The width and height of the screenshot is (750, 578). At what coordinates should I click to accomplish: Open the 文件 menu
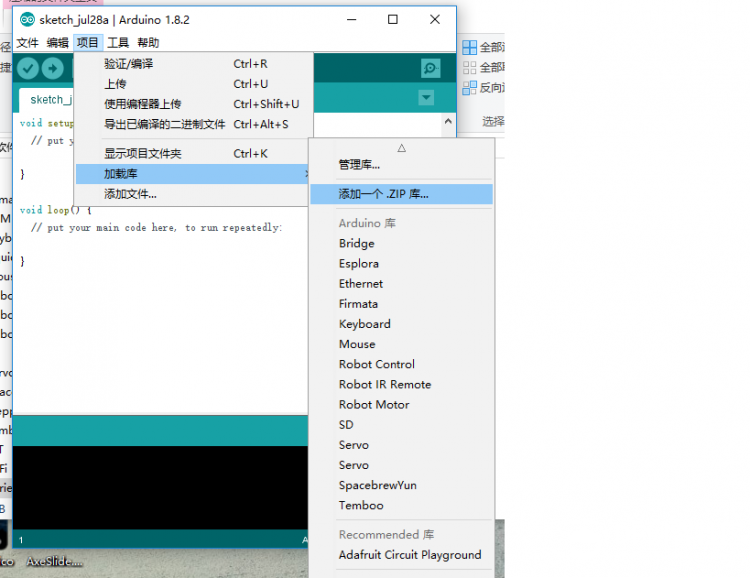[27, 43]
